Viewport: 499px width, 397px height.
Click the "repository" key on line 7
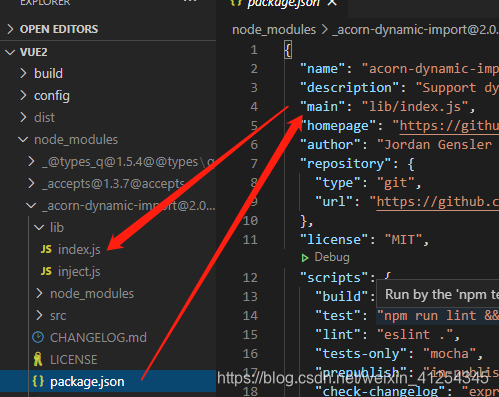click(x=345, y=164)
